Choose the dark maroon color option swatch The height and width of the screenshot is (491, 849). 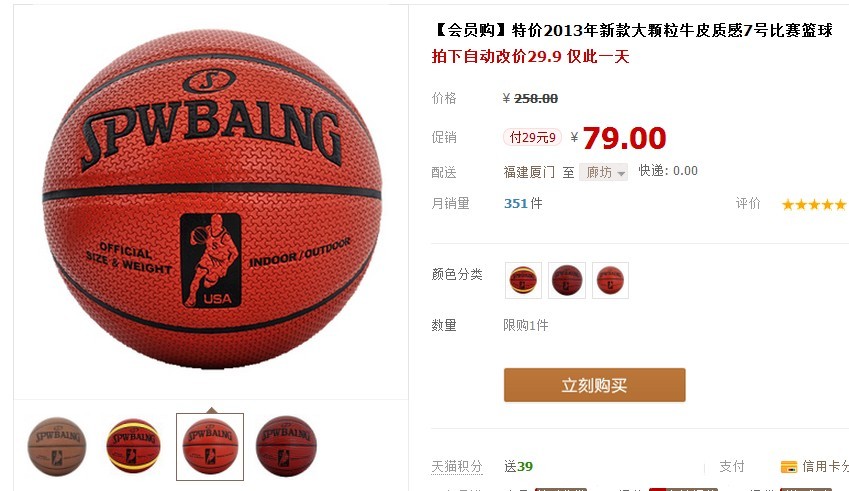pos(567,280)
